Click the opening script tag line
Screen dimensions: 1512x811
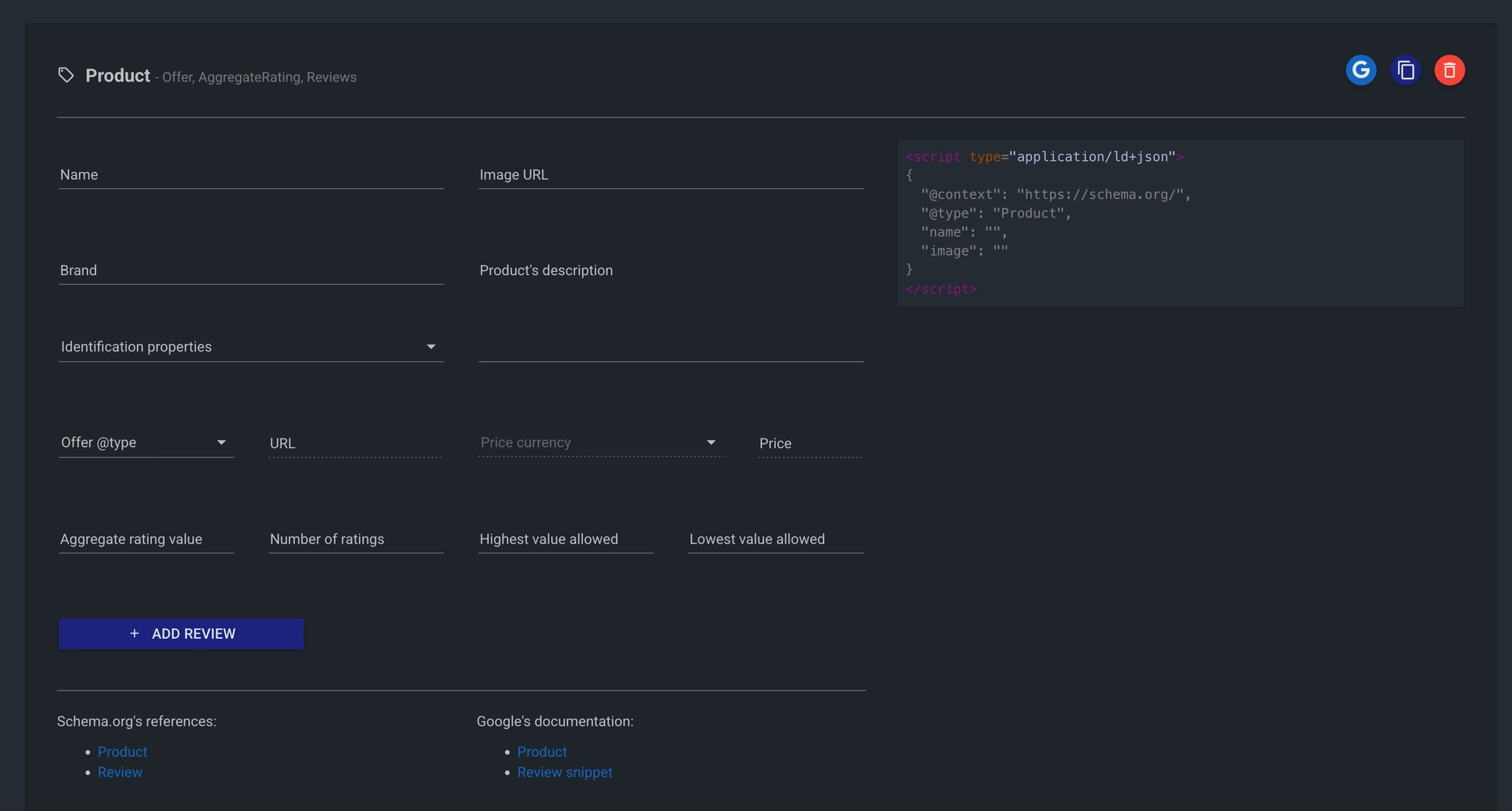click(1045, 156)
